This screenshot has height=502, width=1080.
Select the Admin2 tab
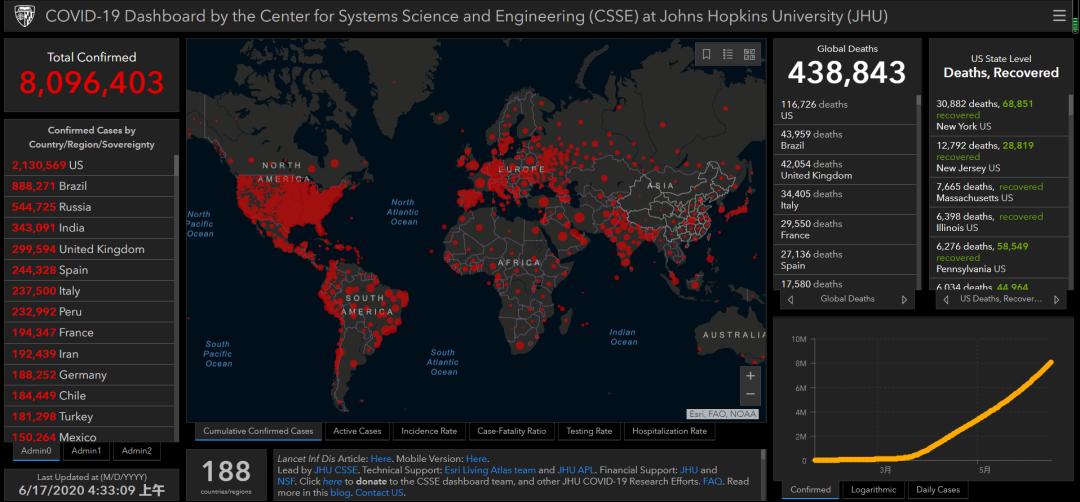[x=136, y=450]
